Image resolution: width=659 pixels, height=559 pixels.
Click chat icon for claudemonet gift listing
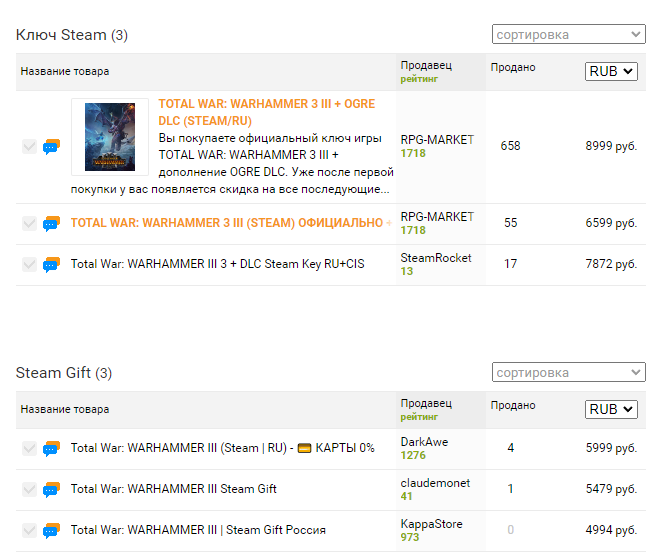[x=51, y=490]
